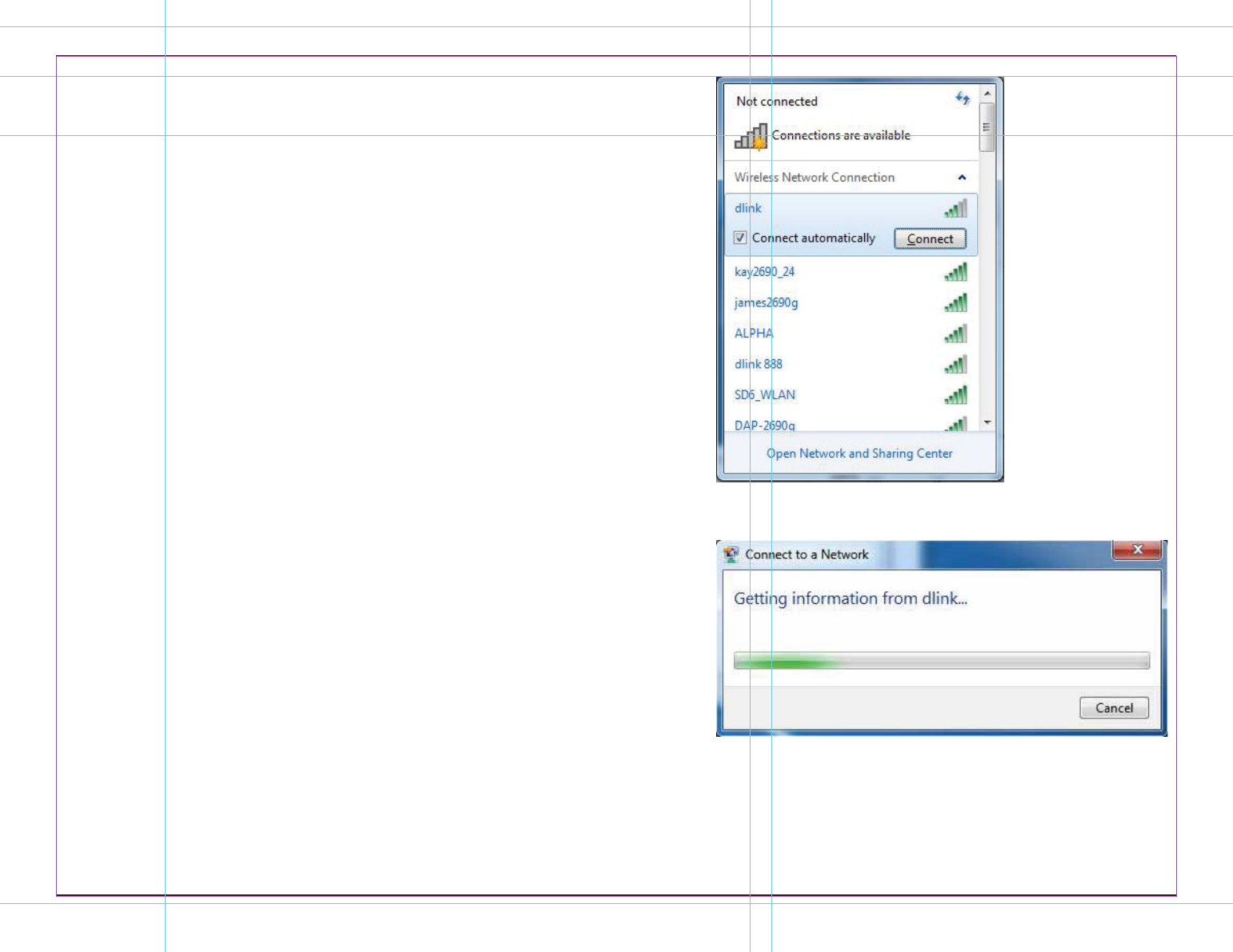Screen dimensions: 1233x952
Task: Click the refresh network list icon
Action: (963, 98)
